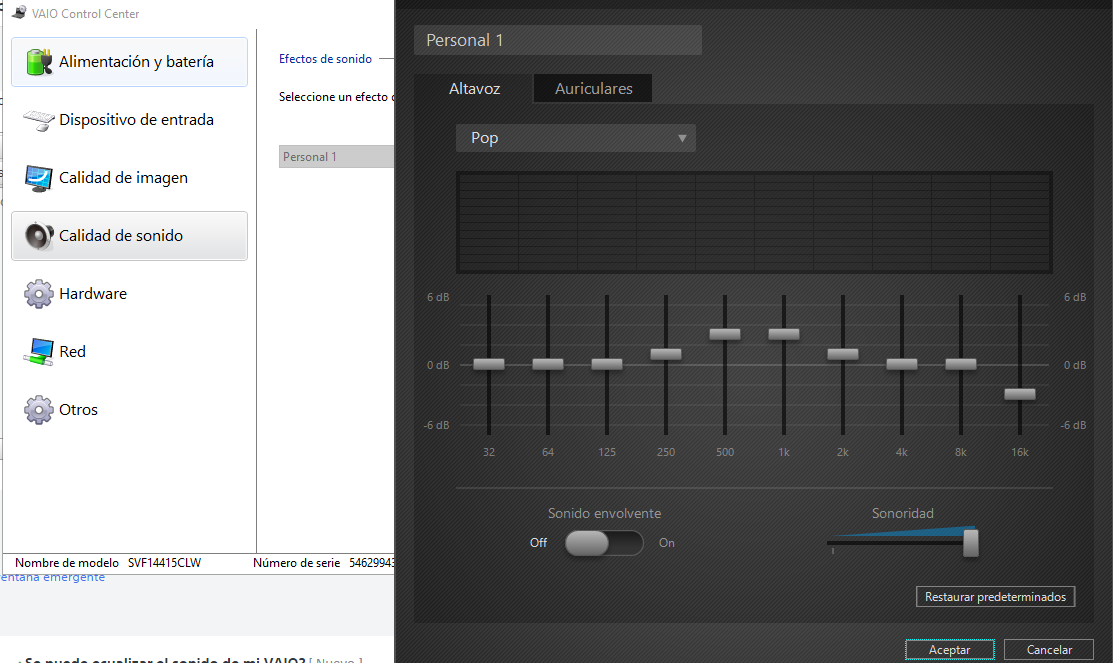Open Alimentación y batería settings

129,62
